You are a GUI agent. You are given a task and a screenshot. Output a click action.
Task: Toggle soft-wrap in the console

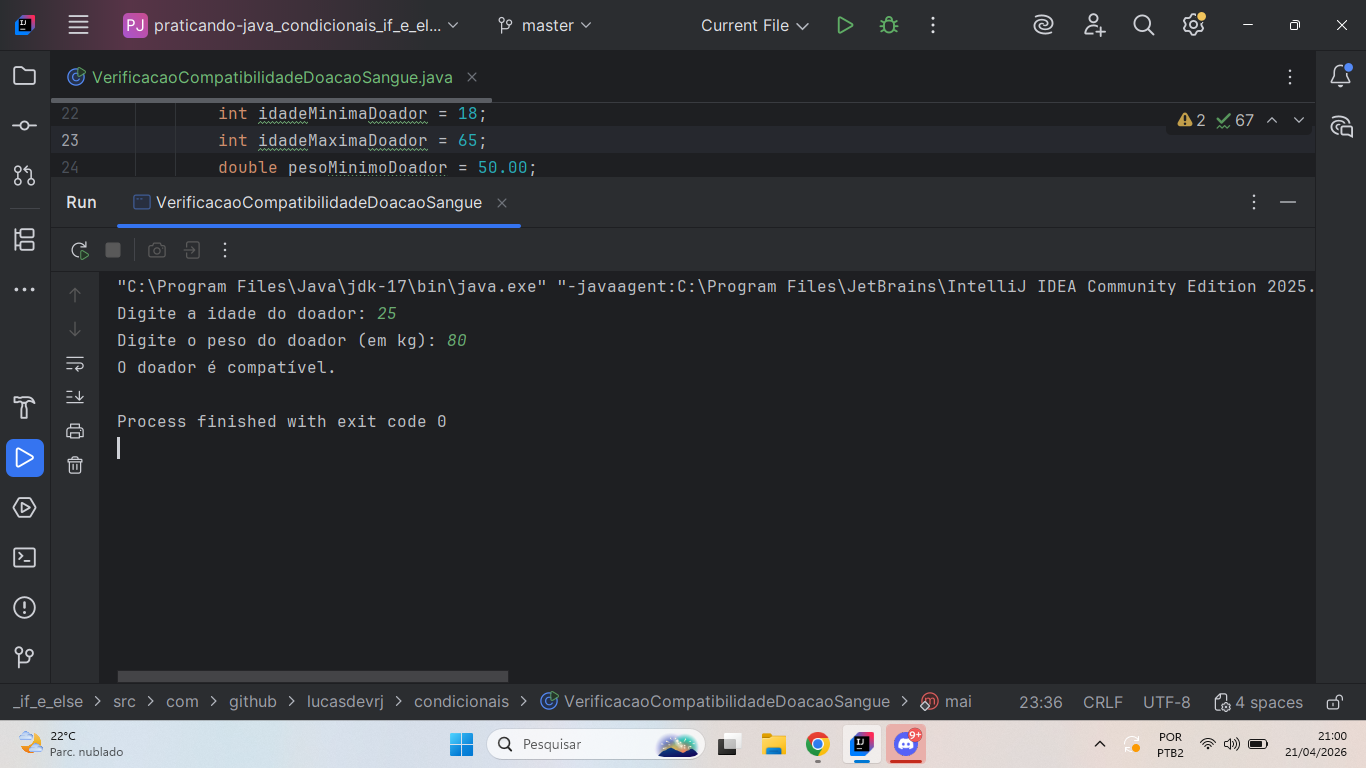coord(75,363)
